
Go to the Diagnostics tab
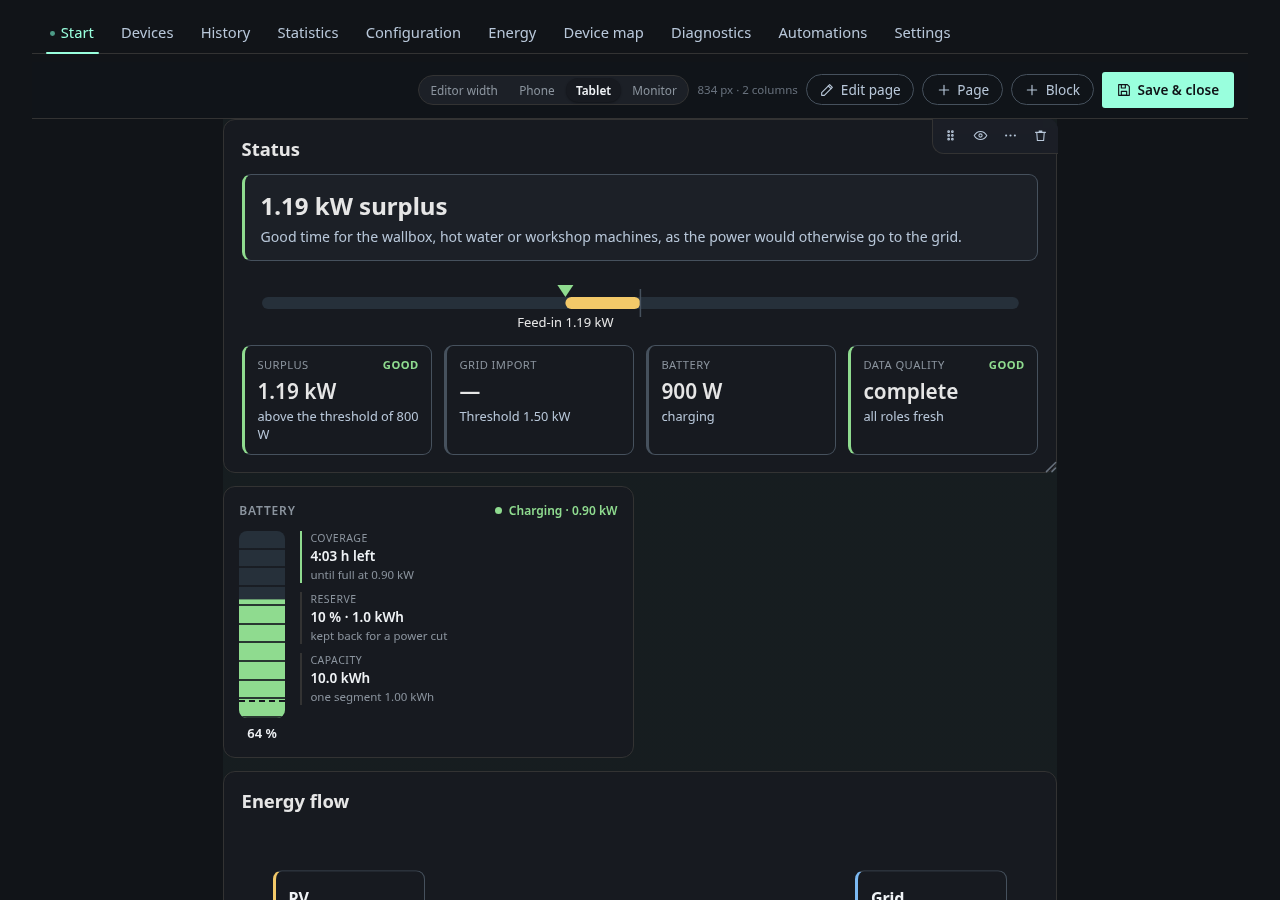(711, 33)
